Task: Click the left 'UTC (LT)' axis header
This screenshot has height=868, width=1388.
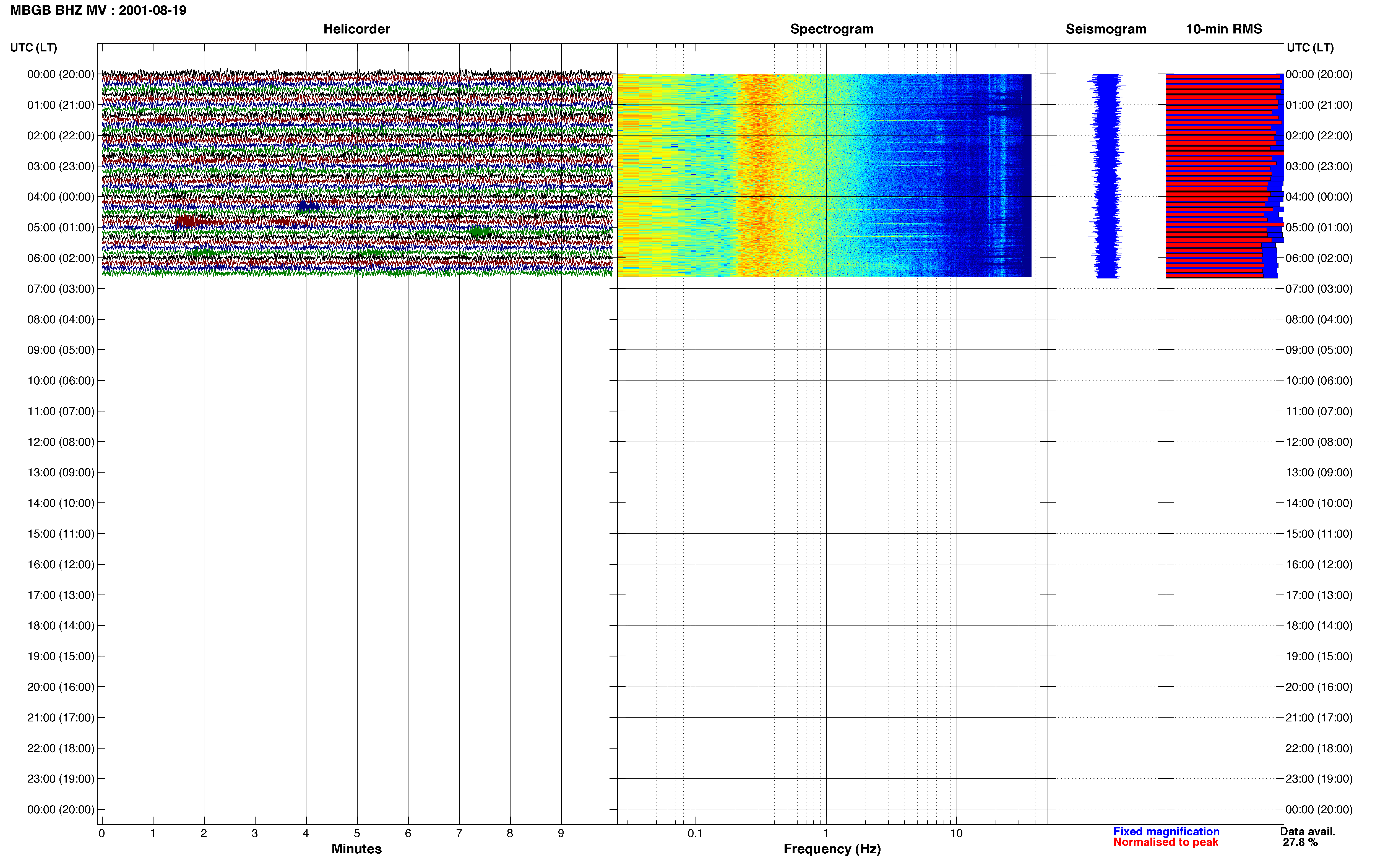Action: (x=34, y=48)
